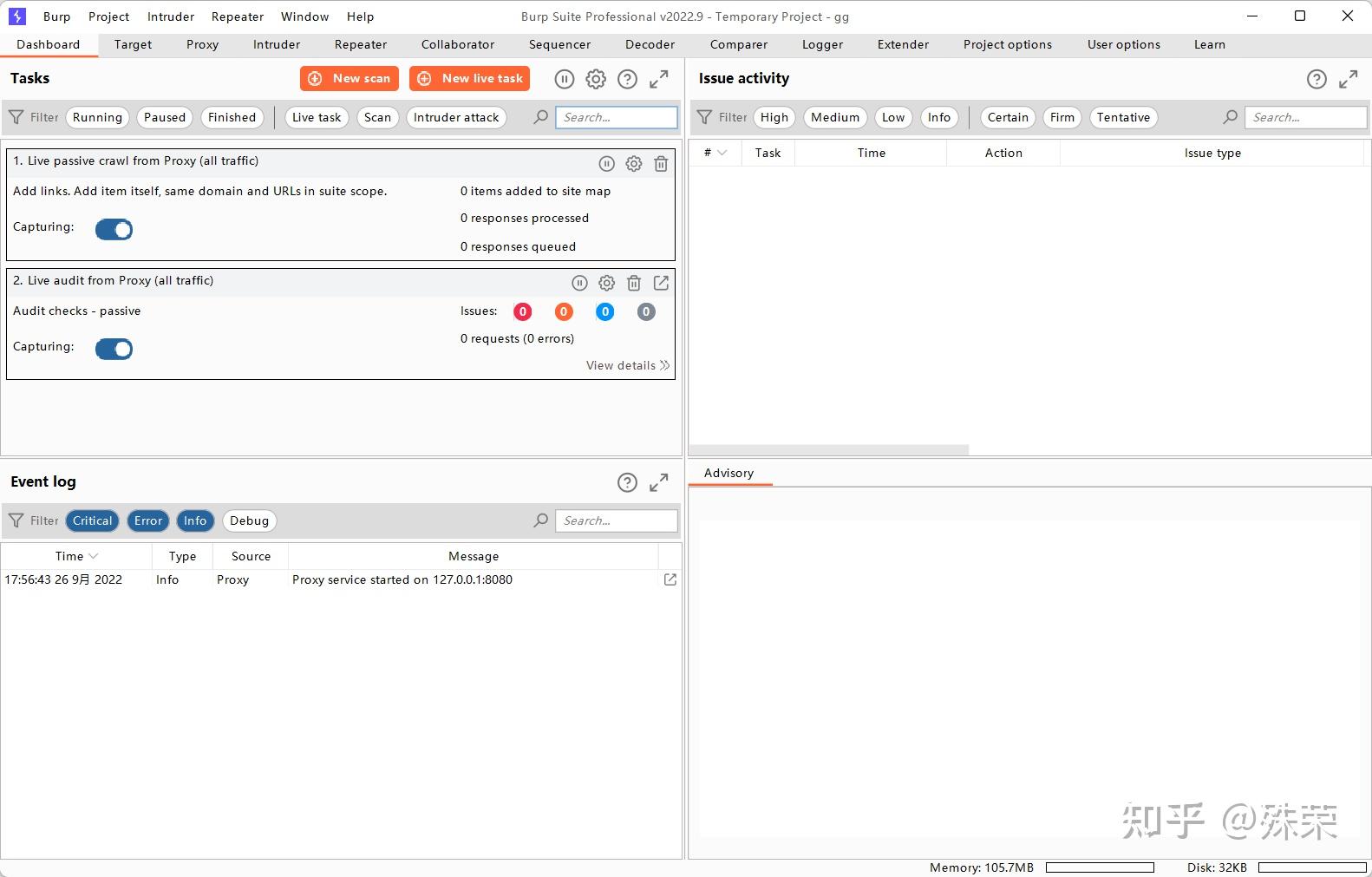Disable the Critical event log filter

pyautogui.click(x=92, y=520)
